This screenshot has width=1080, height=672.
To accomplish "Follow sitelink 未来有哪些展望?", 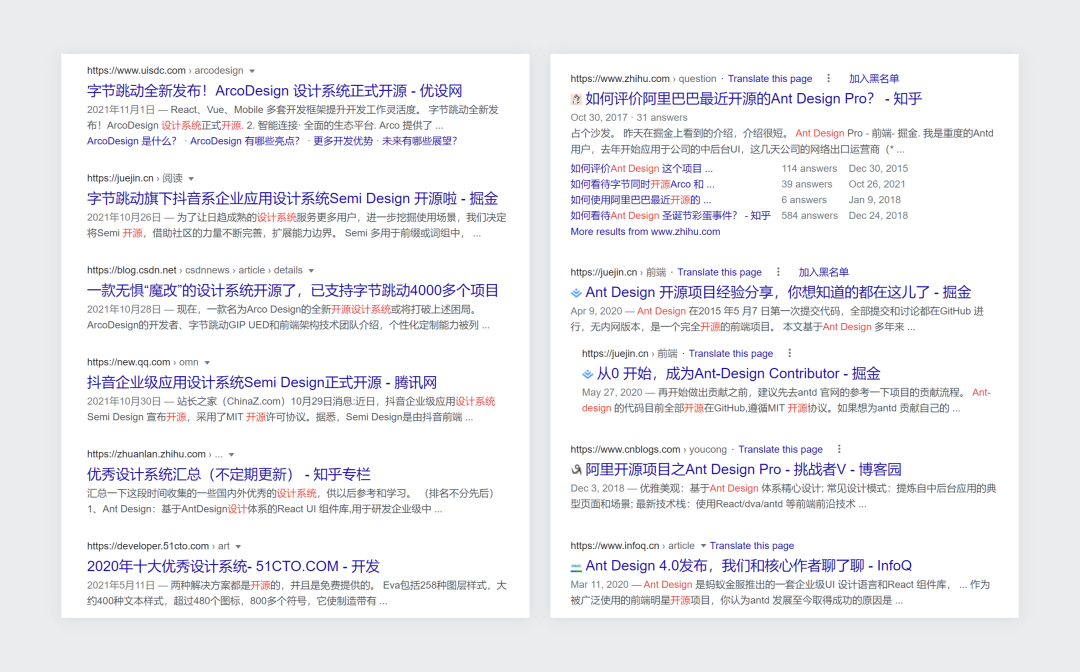I will click(419, 141).
